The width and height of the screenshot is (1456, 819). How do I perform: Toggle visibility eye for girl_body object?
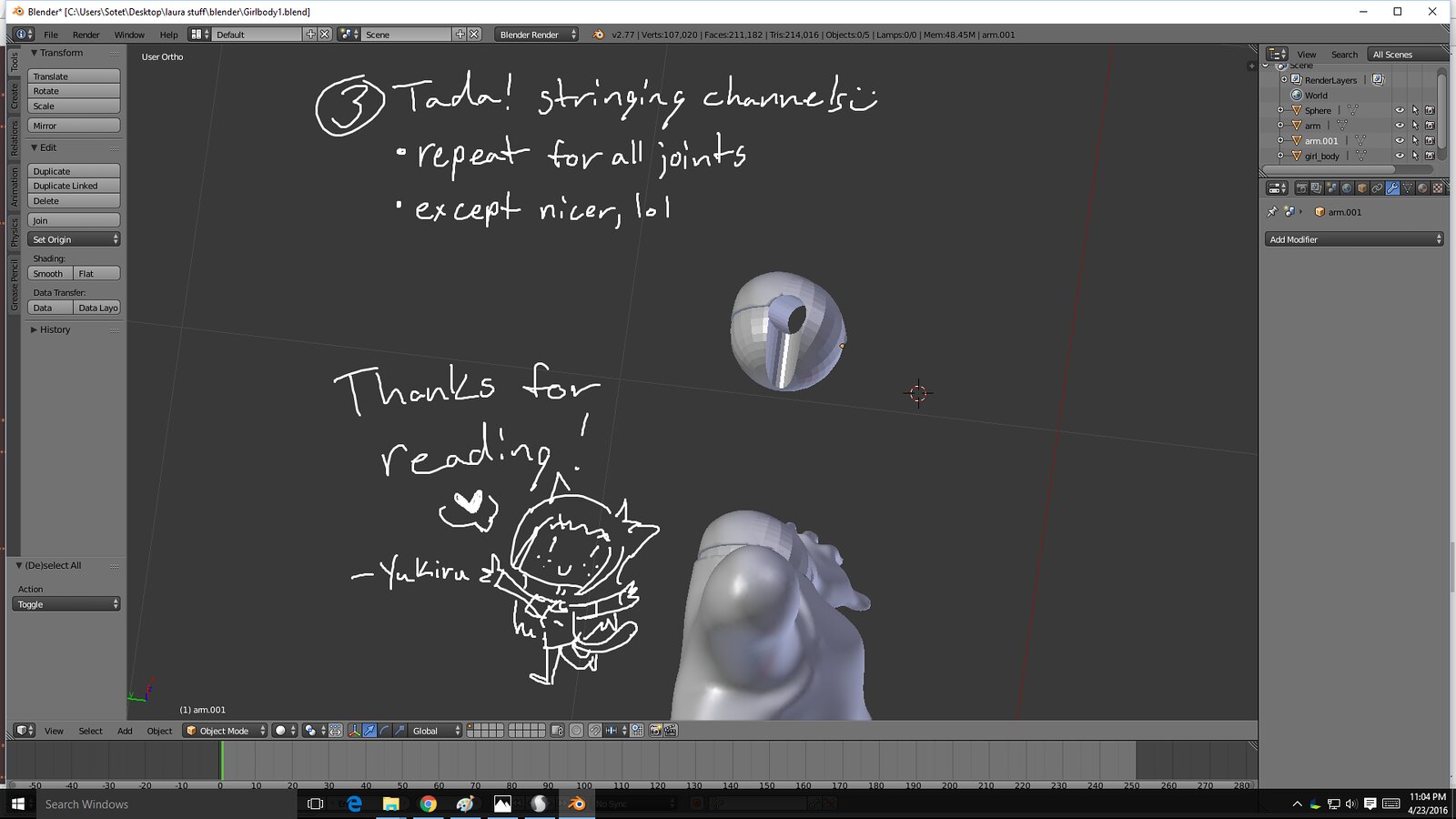click(1400, 156)
